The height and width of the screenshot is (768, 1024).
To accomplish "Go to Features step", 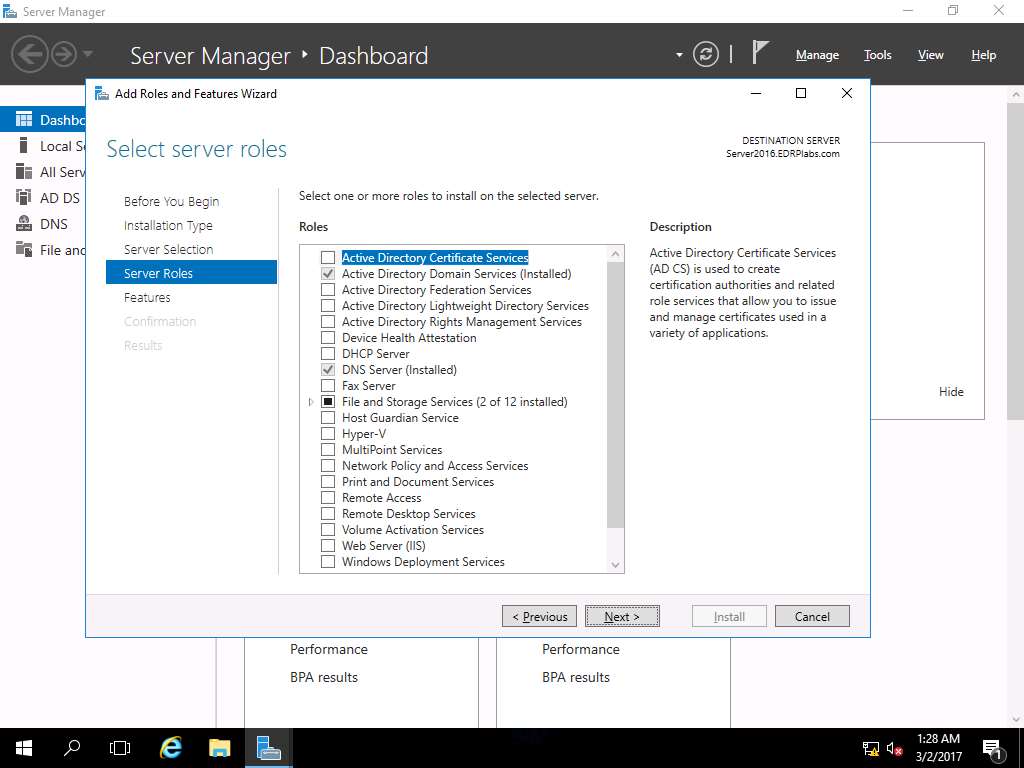I will [147, 297].
